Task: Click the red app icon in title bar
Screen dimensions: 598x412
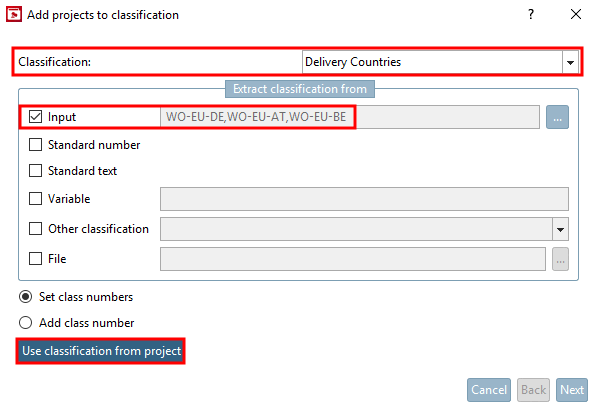Action: 14,14
